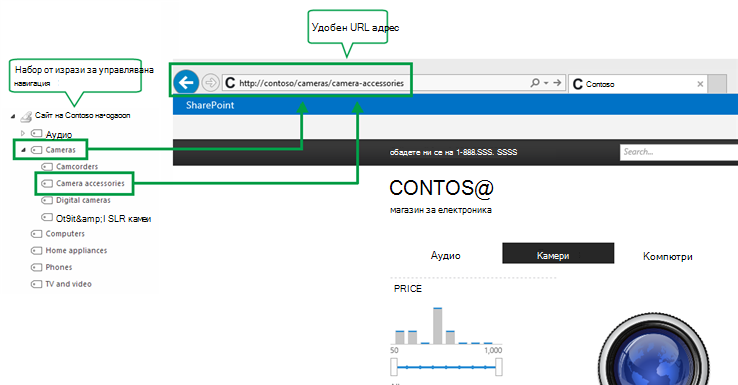The height and width of the screenshot is (385, 738).
Task: Open the Компютри navigation tab
Action: pyautogui.click(x=667, y=257)
